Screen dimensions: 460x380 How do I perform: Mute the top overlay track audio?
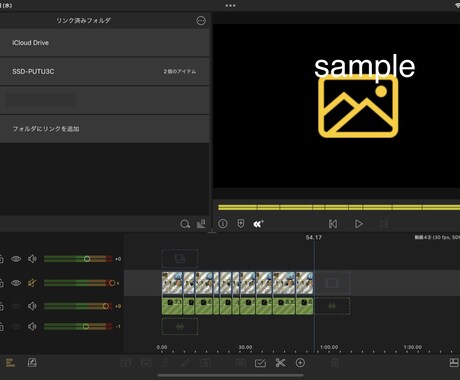(x=32, y=259)
